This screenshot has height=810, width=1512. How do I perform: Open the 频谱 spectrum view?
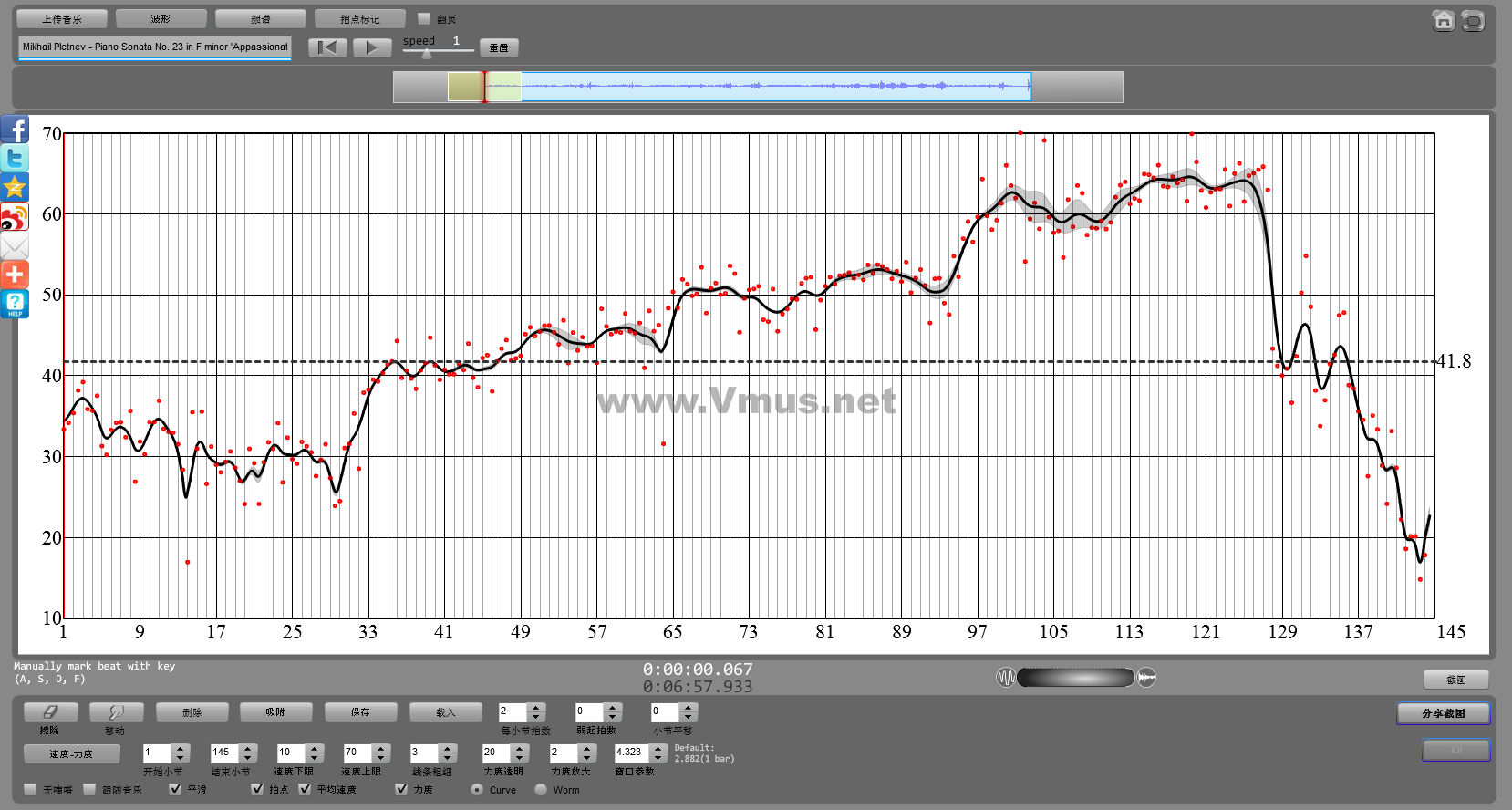[x=260, y=18]
